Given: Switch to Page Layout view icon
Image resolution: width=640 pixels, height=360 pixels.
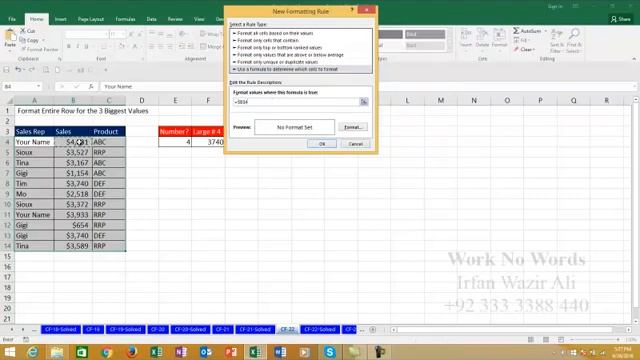Looking at the screenshot, I should [546, 340].
